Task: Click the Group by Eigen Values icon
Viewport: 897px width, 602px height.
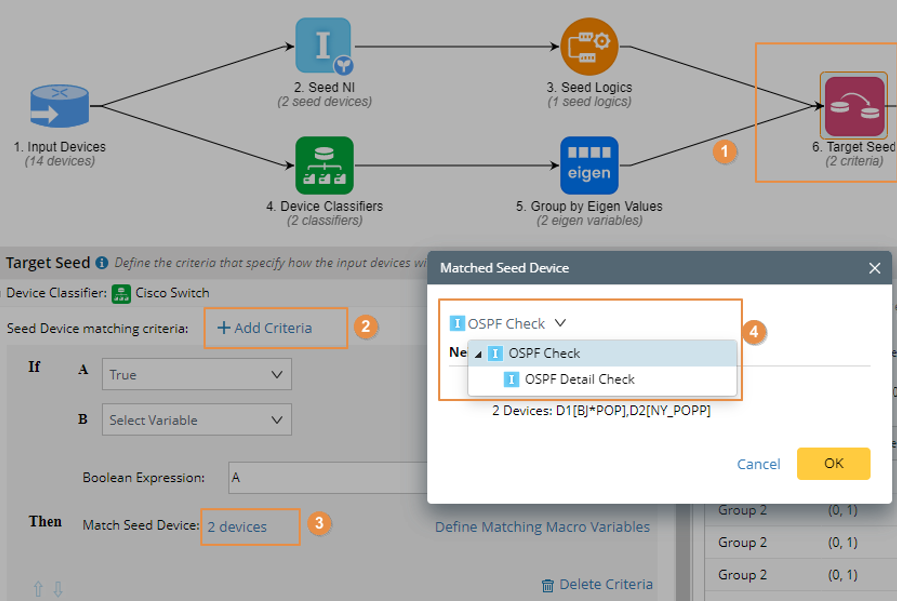Action: 589,166
